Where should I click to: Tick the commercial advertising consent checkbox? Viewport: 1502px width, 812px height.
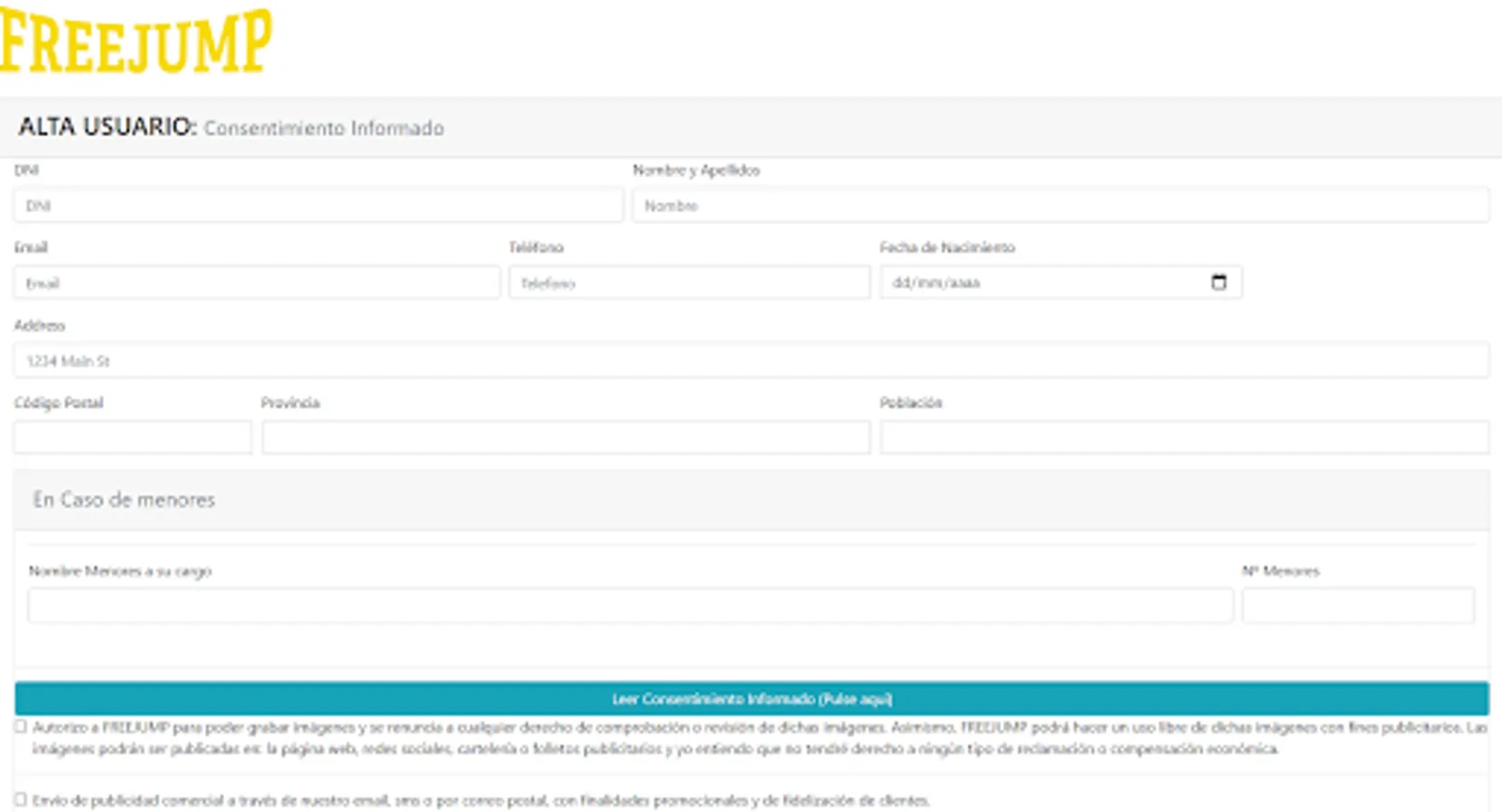21,799
